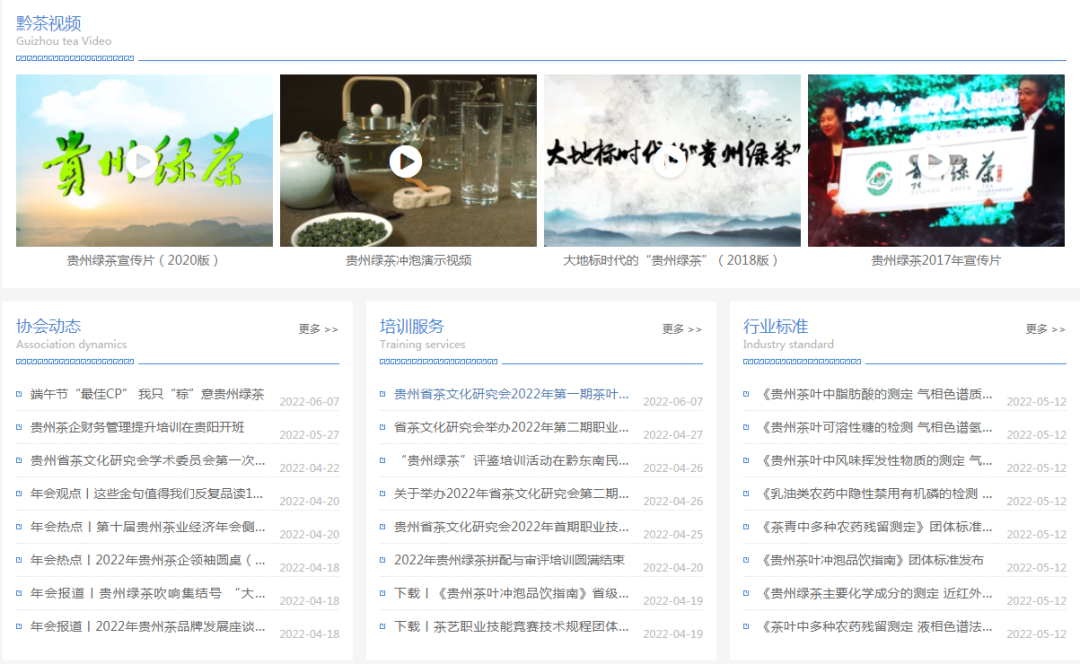Click bullet icon beside 贵州省茶文化研究会2022年第一期 article
Viewport: 1080px width, 664px height.
point(382,394)
